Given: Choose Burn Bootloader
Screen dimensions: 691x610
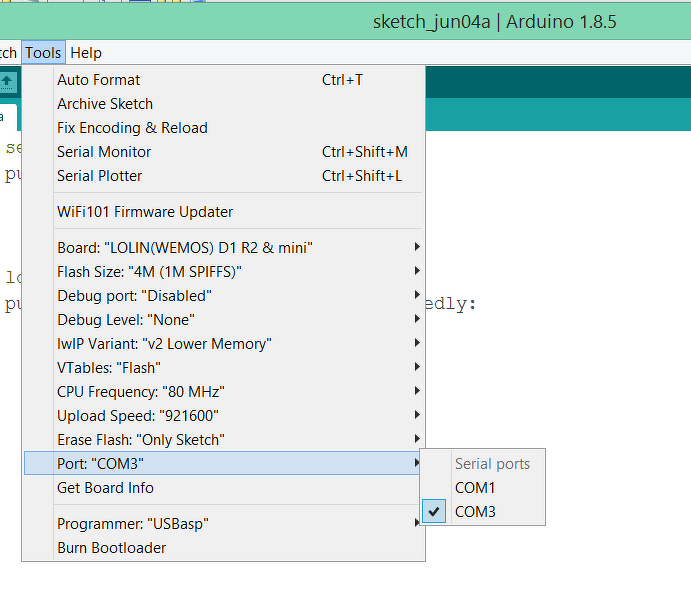Looking at the screenshot, I should click(x=224, y=548).
